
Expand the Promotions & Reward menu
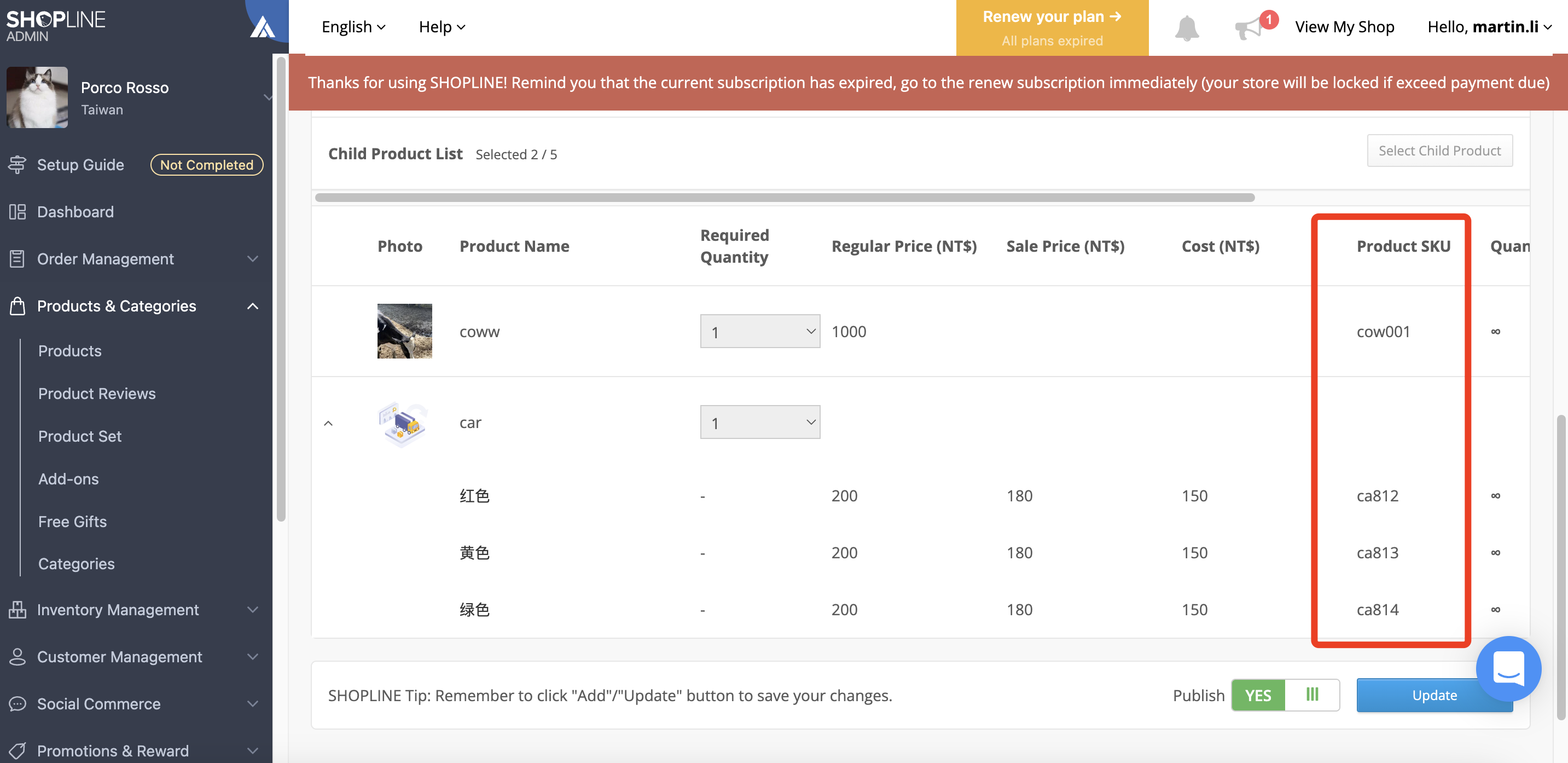point(253,750)
